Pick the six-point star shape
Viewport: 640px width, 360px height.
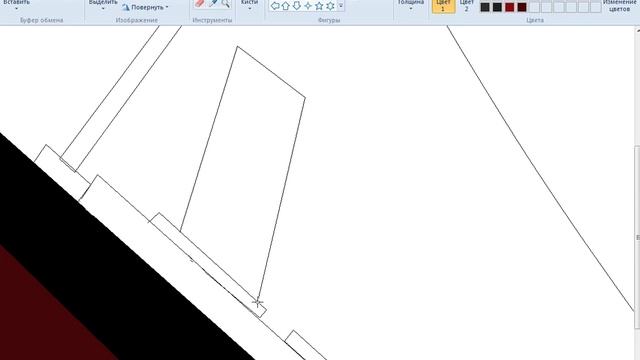(330, 6)
